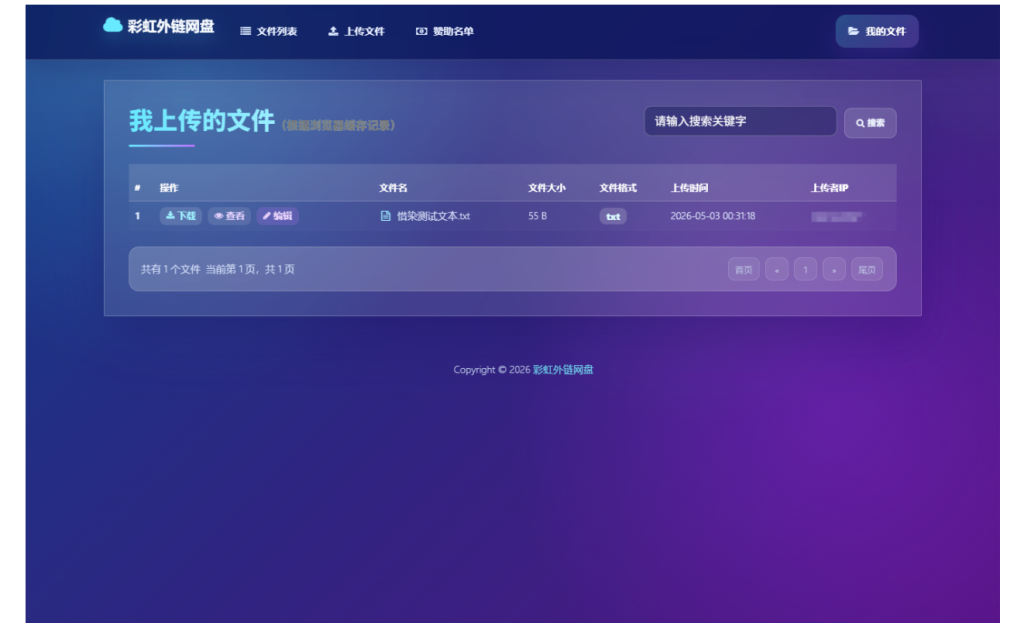This screenshot has height=623, width=1024.
Task: Focus the 请输入搜索关键字 search field
Action: 740,121
